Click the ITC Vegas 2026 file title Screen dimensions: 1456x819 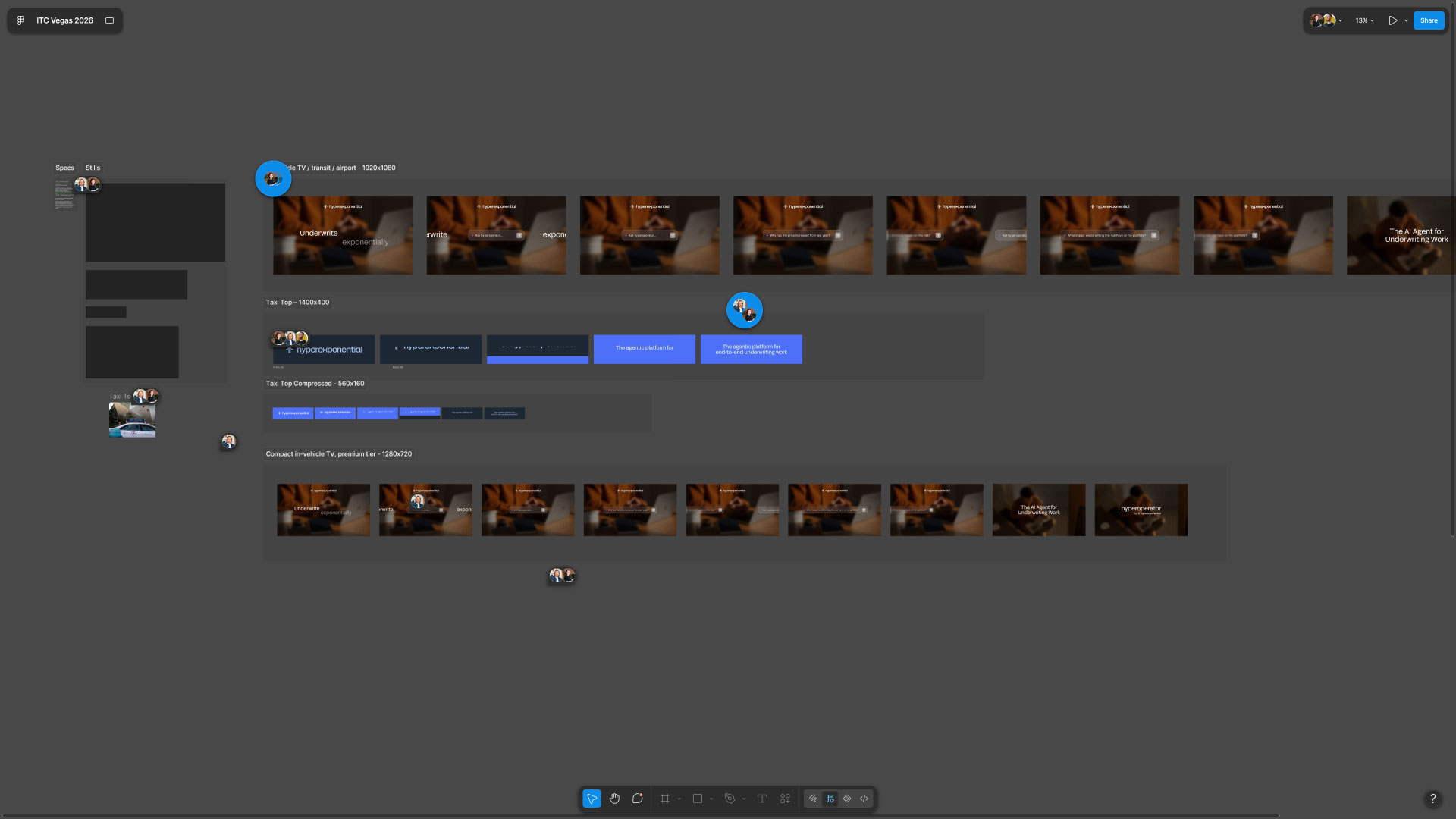tap(64, 20)
